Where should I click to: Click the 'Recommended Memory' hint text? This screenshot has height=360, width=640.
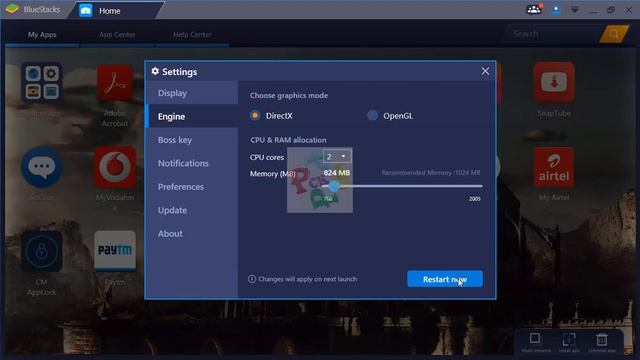[431, 173]
